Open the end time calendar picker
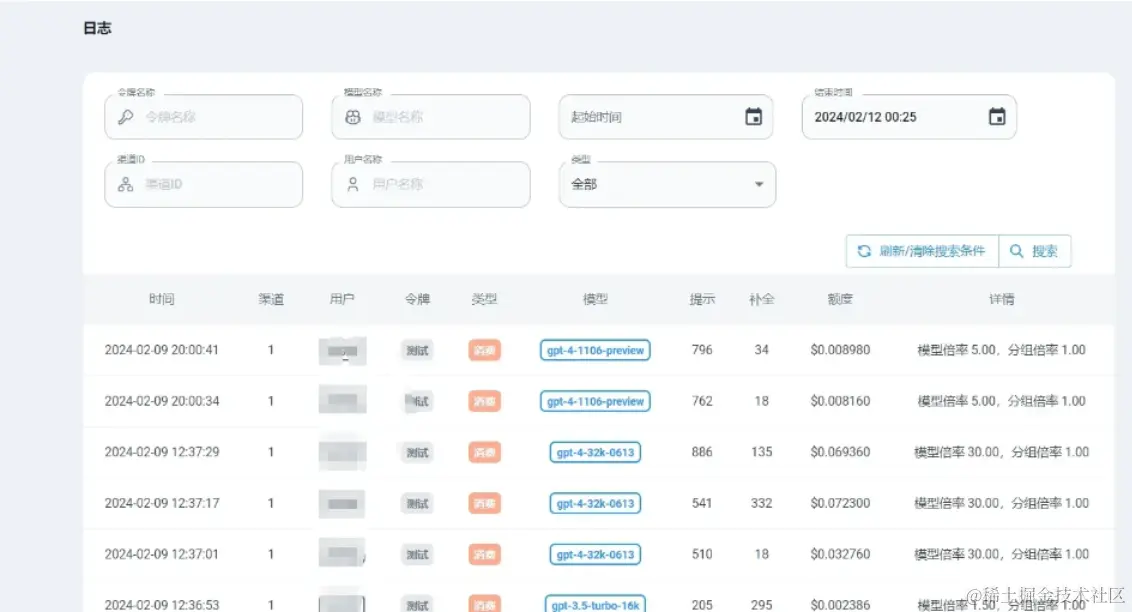 [997, 116]
